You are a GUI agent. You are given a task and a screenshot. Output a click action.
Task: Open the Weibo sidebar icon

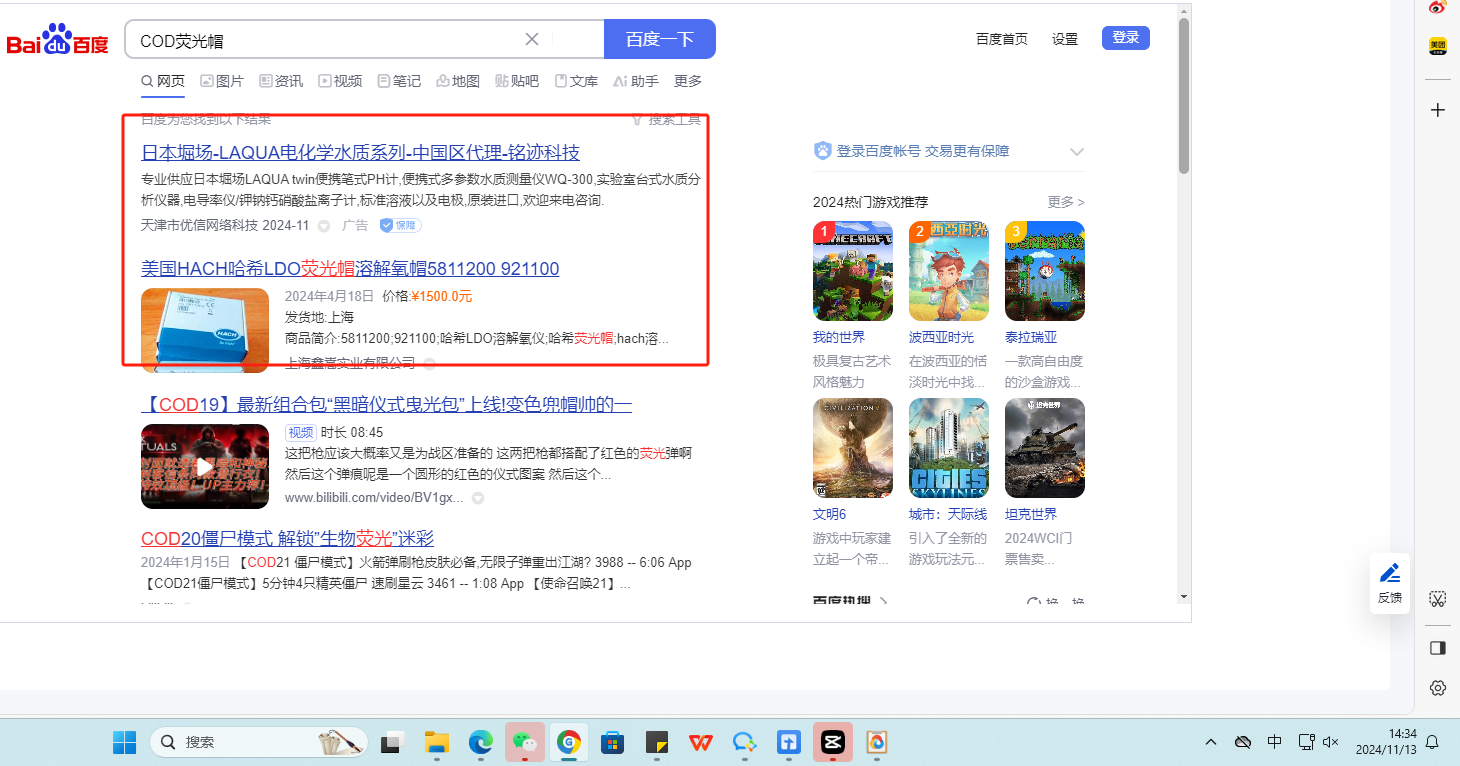pyautogui.click(x=1438, y=8)
